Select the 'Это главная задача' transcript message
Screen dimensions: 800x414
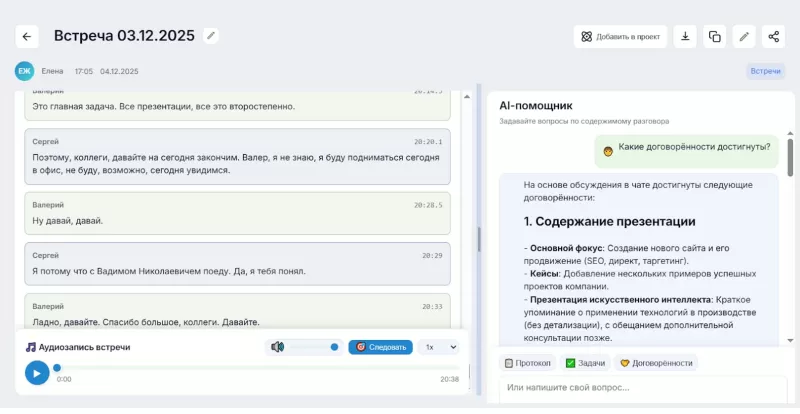point(237,106)
